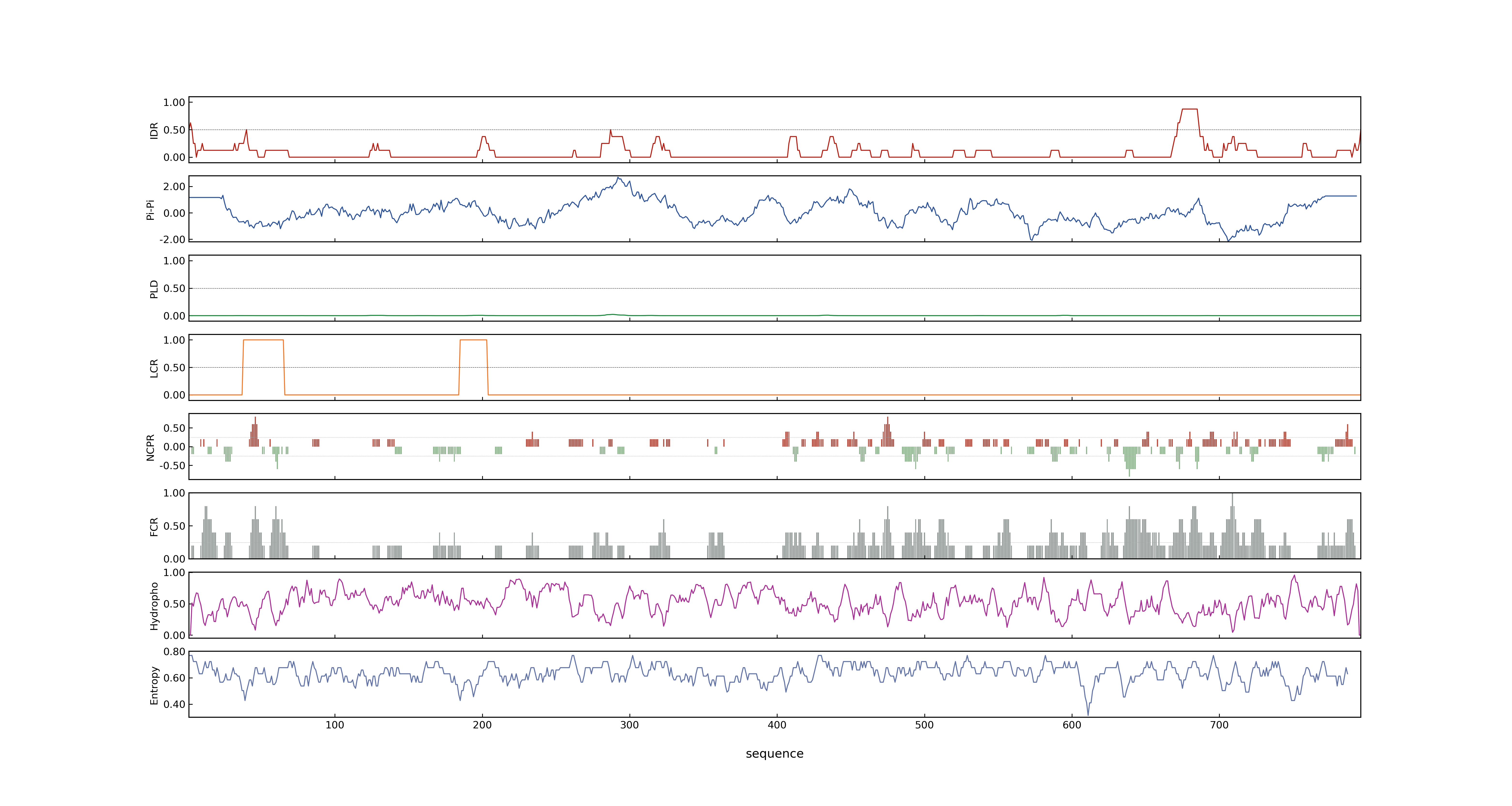This screenshot has height=806, width=1512.
Task: Click the x-axis tick label 100
Action: 335,725
